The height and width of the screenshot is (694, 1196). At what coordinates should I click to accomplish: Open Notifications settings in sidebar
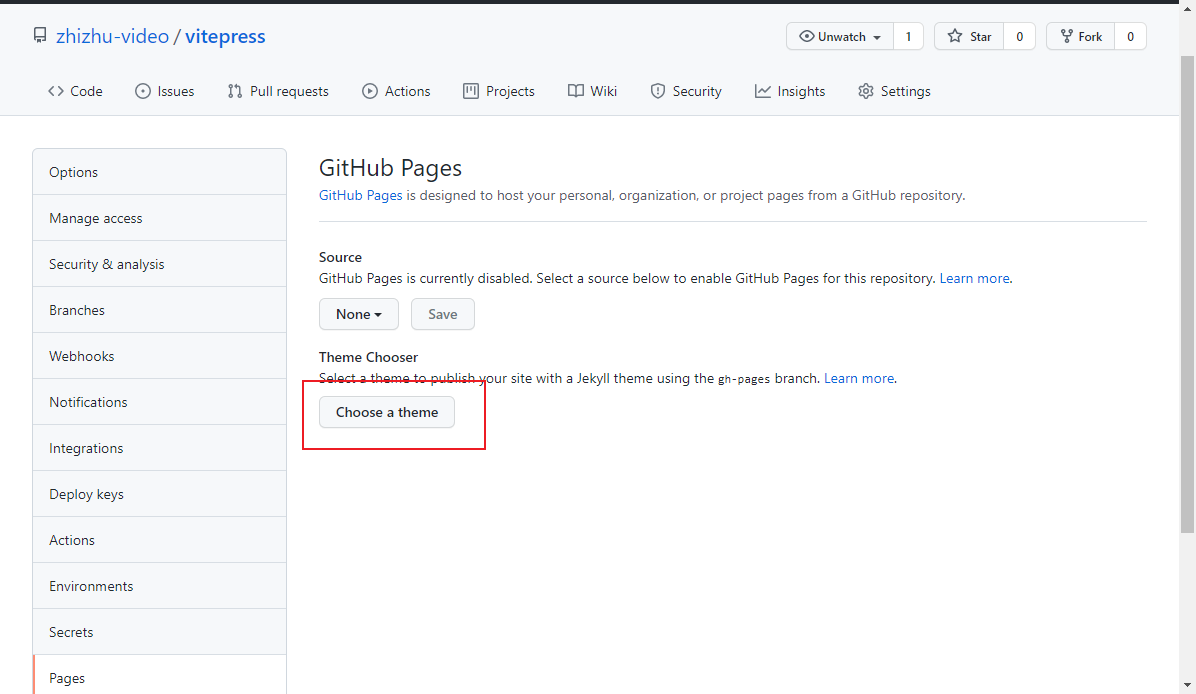pyautogui.click(x=159, y=402)
